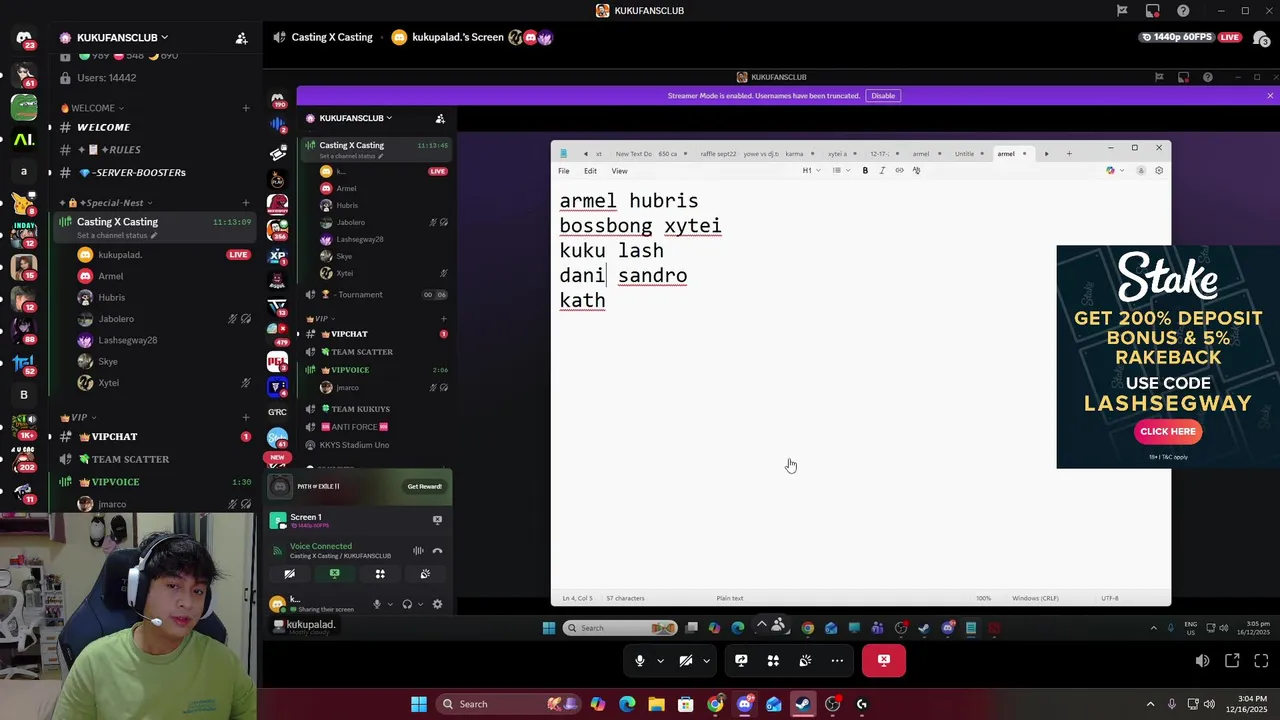1280x720 pixels.
Task: Open the inbox icon in Discord title bar
Action: [x=1153, y=11]
